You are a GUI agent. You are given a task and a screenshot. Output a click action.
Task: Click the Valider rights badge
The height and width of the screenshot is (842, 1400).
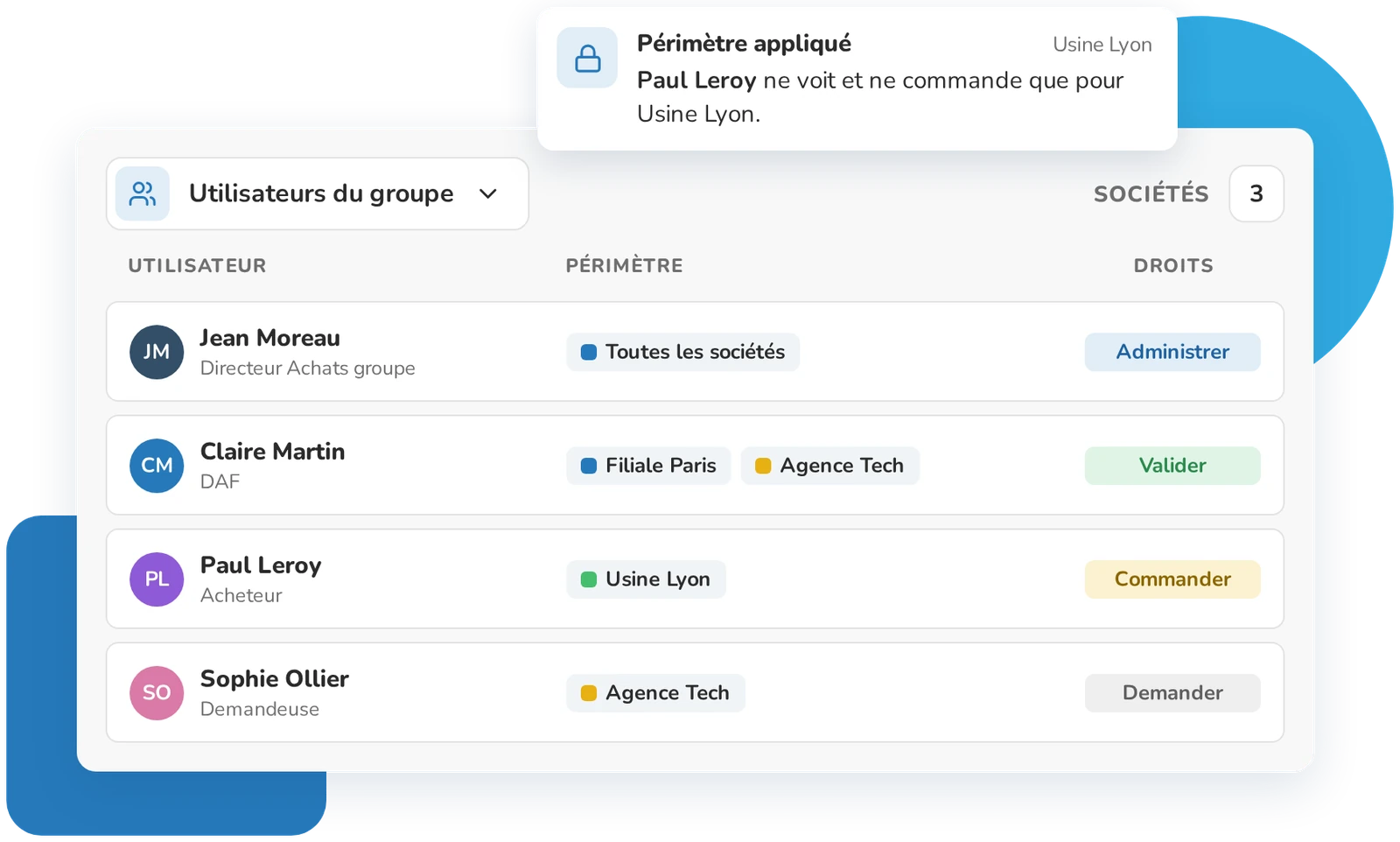[x=1172, y=466]
